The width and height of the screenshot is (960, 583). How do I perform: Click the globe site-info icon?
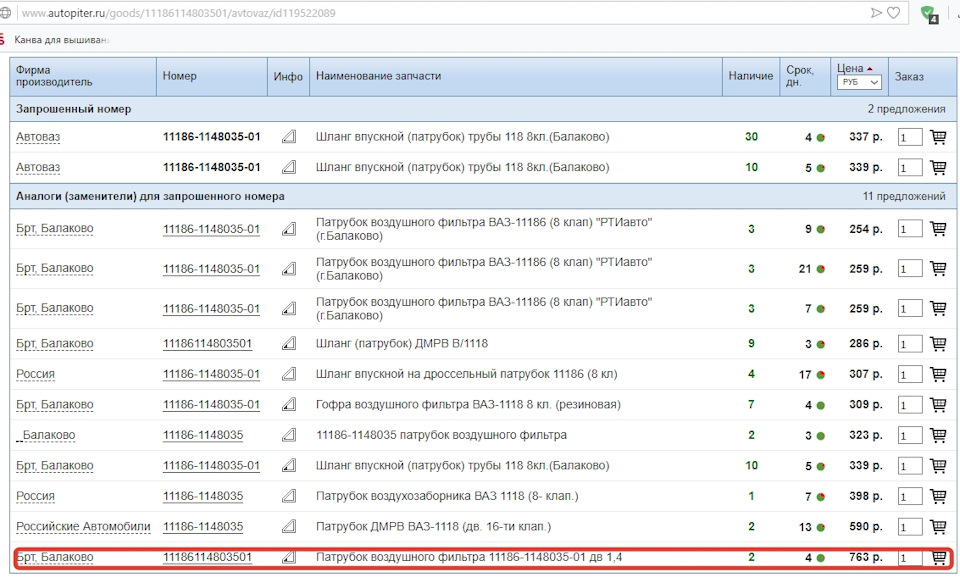click(6, 13)
